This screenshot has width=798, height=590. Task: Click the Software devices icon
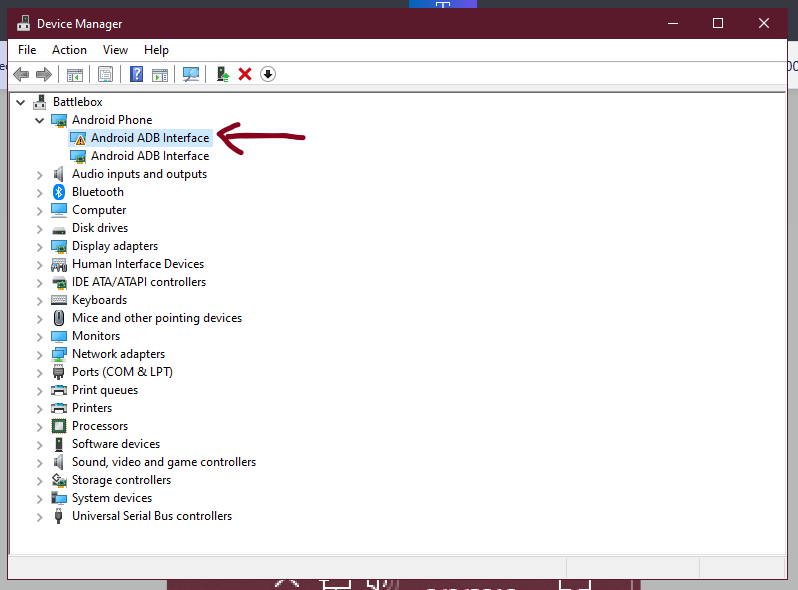[x=59, y=444]
